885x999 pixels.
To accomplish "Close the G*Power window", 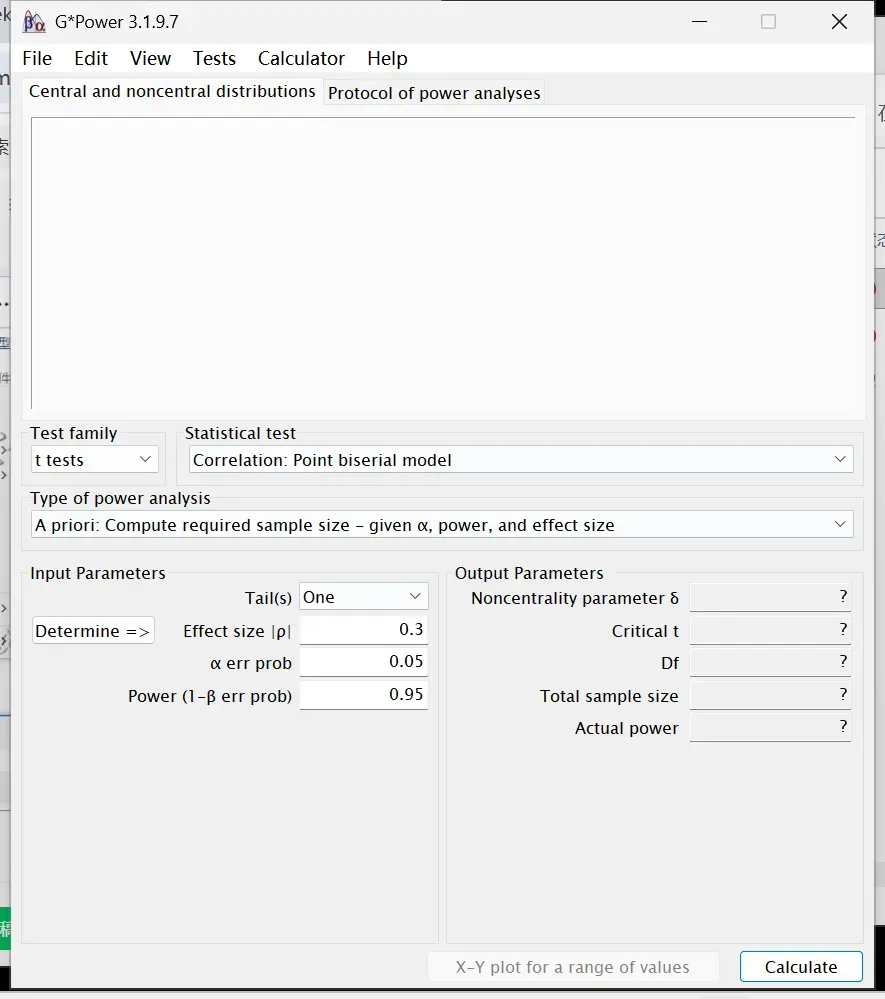I will tap(839, 22).
